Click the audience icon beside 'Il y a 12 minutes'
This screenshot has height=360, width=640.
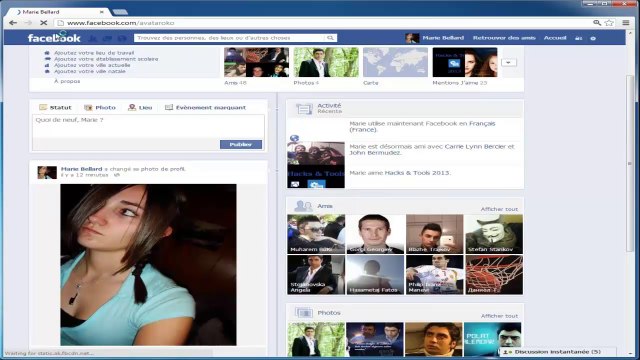(x=117, y=175)
